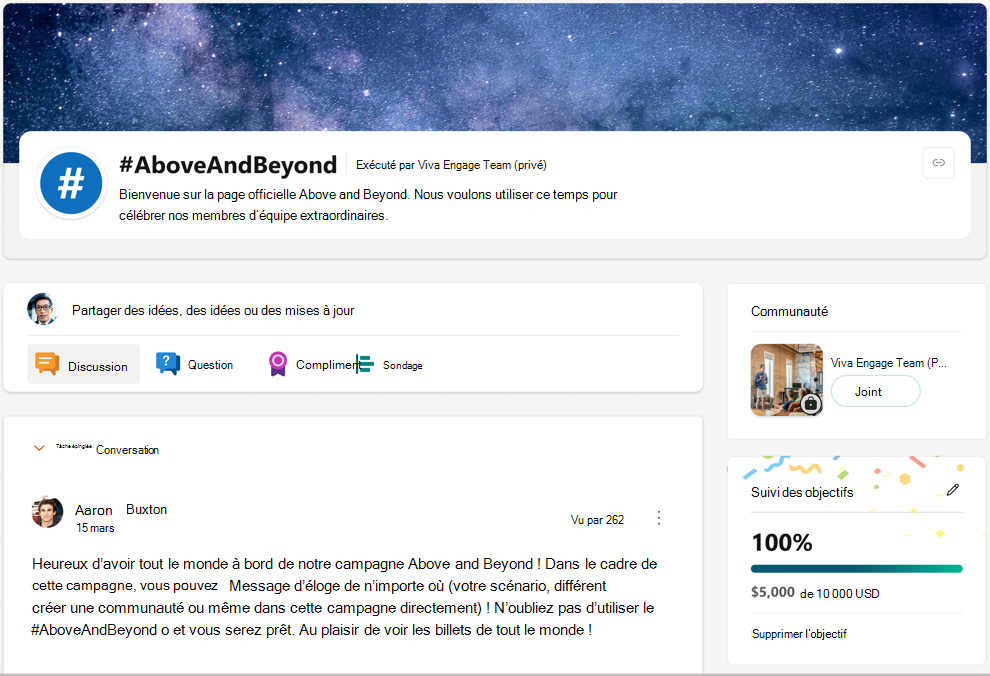Open the Viva Engage Team community name
990x676 pixels.
point(888,363)
